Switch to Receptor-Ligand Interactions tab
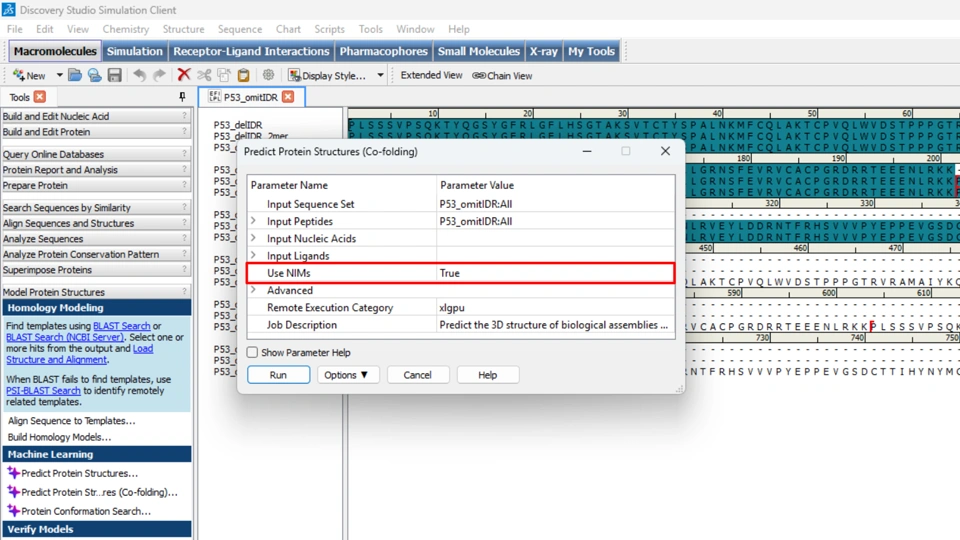The width and height of the screenshot is (960, 540). [251, 51]
